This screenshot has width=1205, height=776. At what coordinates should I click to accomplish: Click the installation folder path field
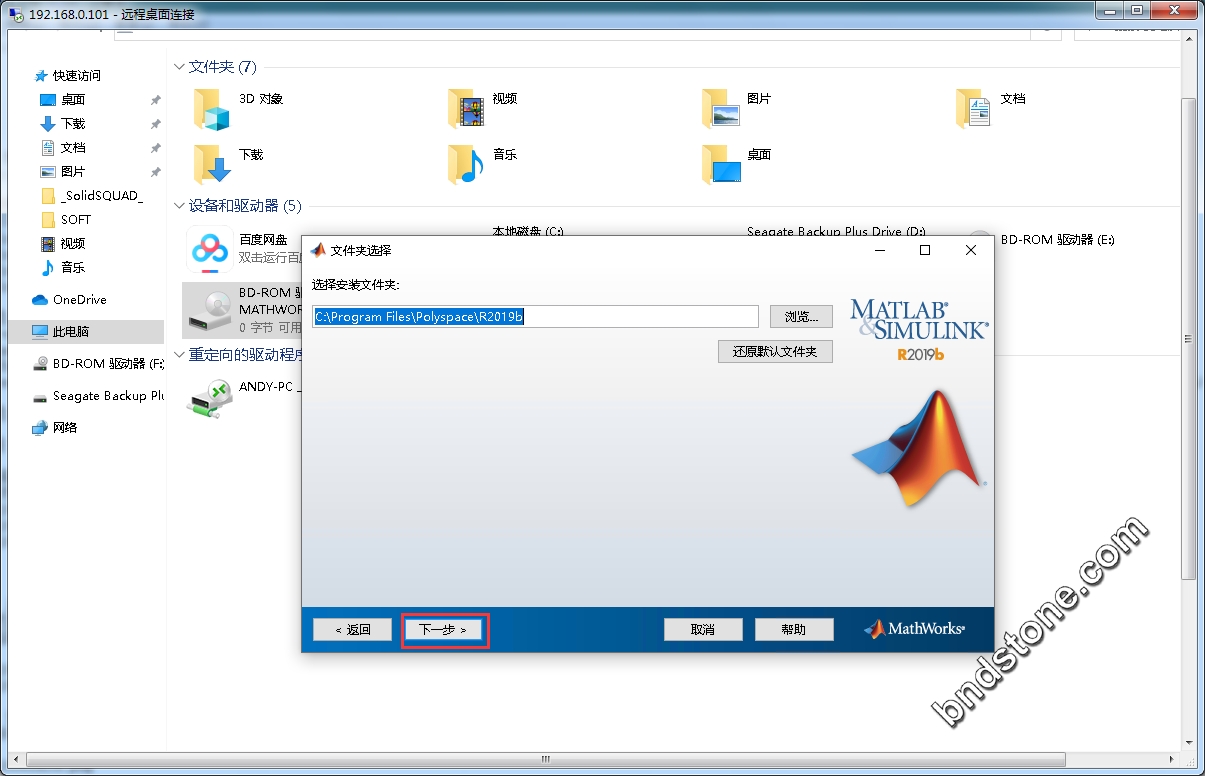tap(536, 317)
